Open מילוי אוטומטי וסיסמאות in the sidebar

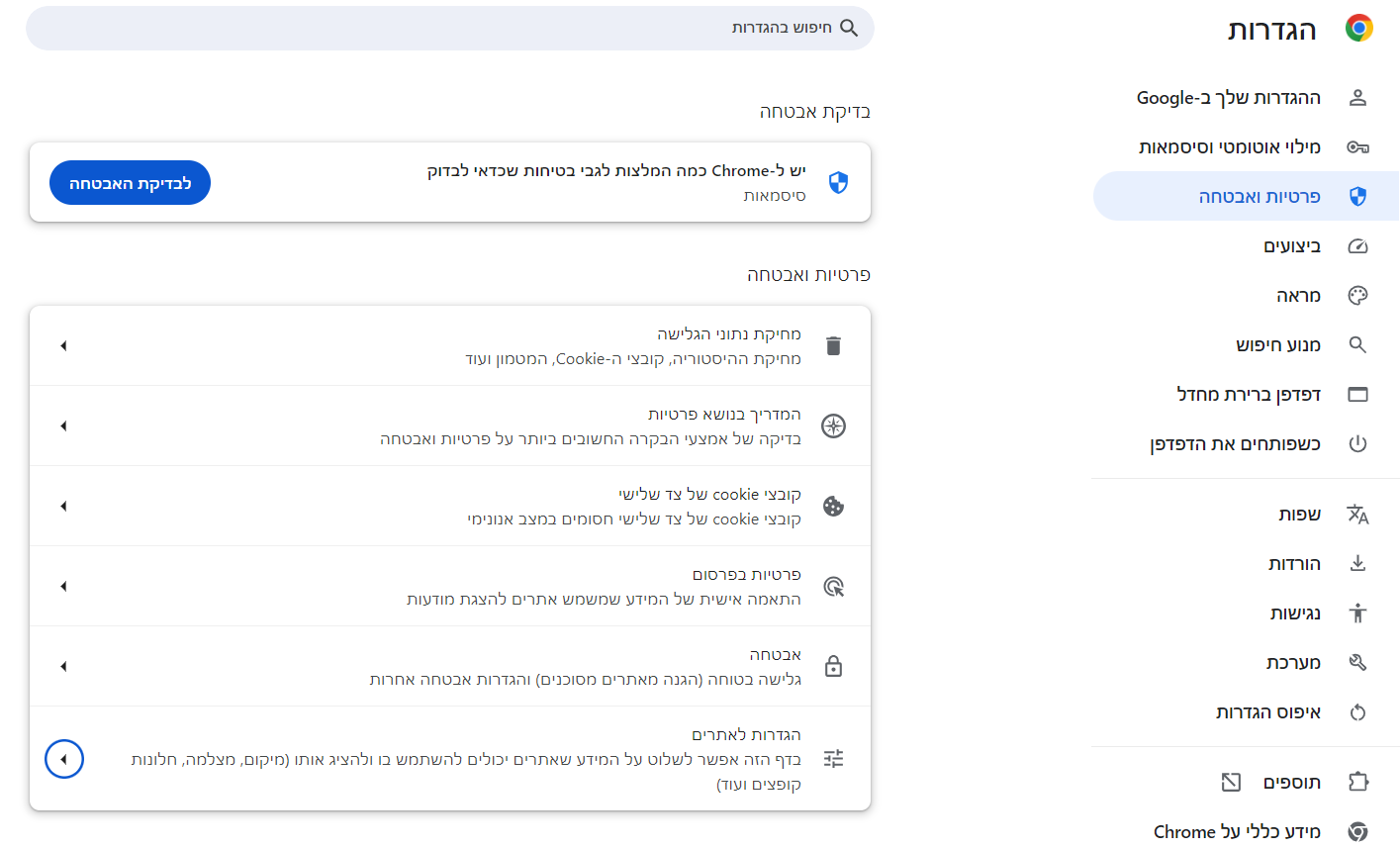(x=1230, y=147)
